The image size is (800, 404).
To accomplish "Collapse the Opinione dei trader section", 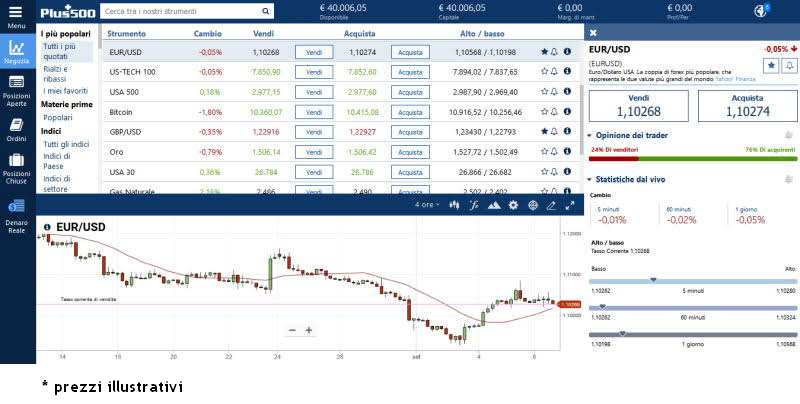I will click(x=591, y=135).
